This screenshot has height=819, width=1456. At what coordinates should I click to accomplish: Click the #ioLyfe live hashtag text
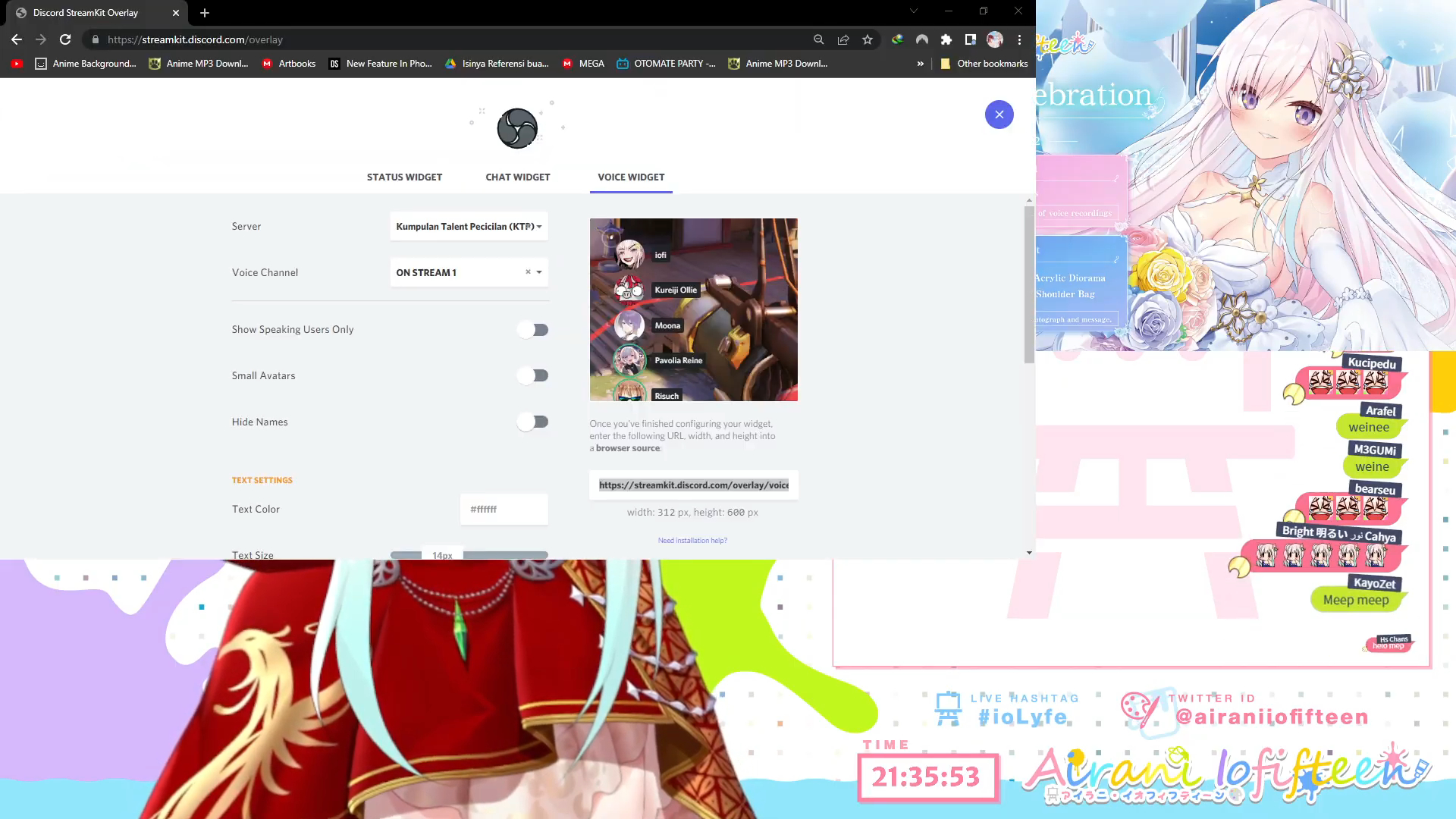(x=1022, y=717)
